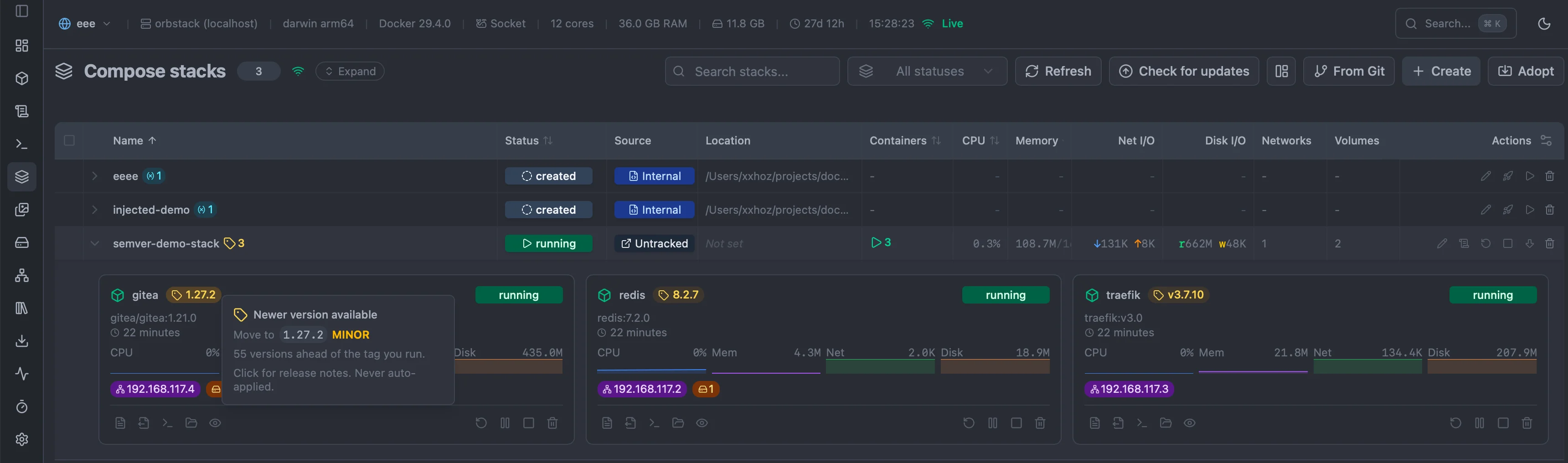Pull images for semver-demo-stack download icon
The height and width of the screenshot is (463, 1568).
(x=1530, y=243)
